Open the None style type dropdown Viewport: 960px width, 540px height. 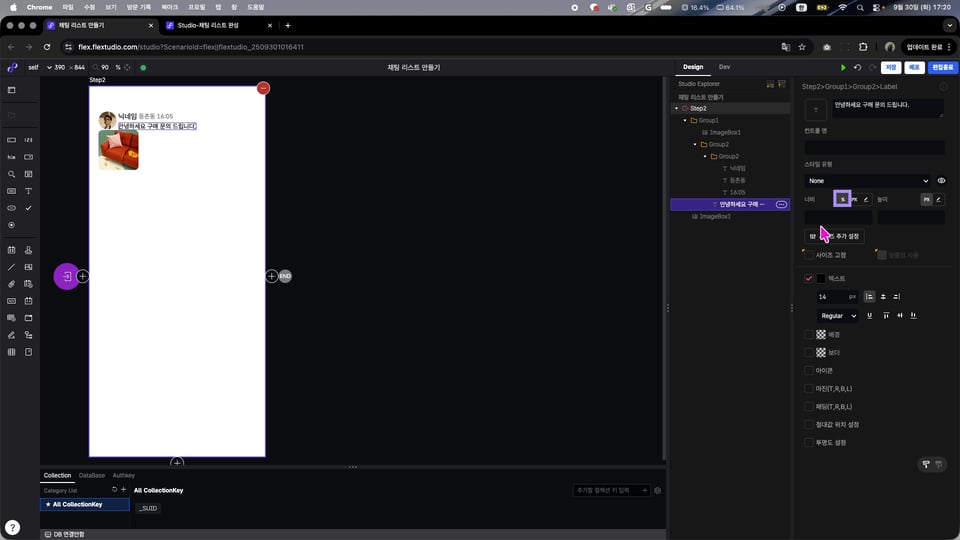click(x=867, y=181)
